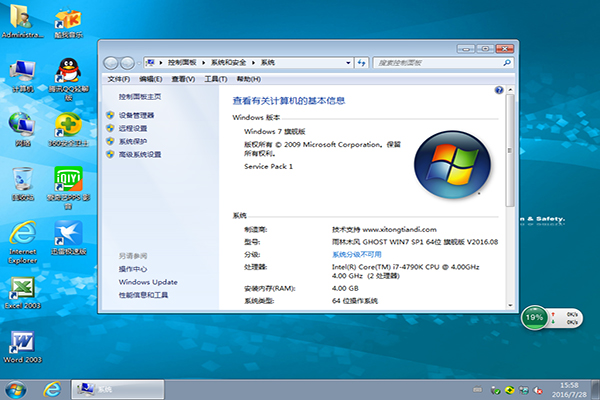Launch the Tencent QQ penguin shortcut

(68, 78)
